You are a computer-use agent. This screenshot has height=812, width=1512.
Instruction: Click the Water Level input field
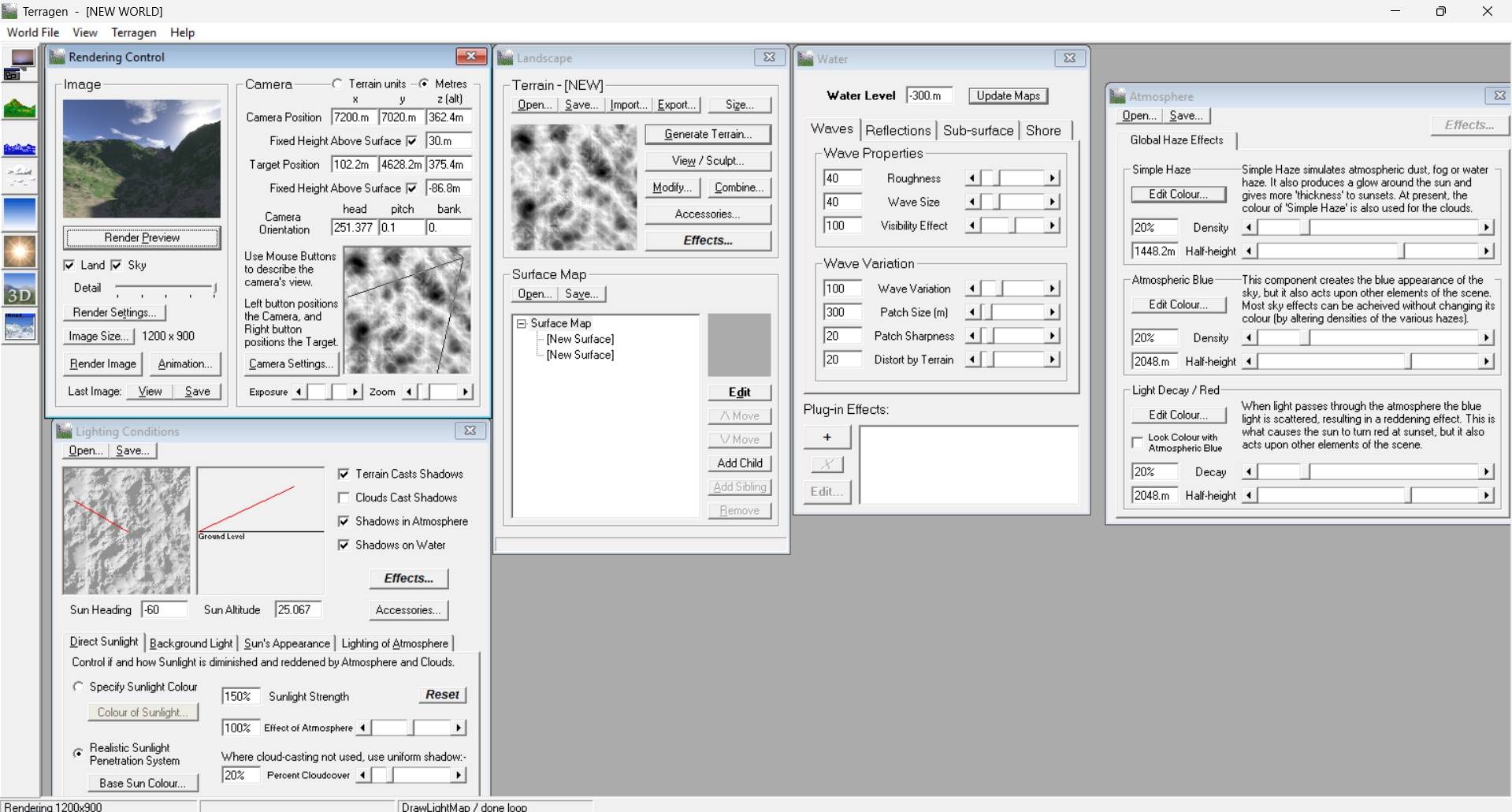[x=930, y=95]
